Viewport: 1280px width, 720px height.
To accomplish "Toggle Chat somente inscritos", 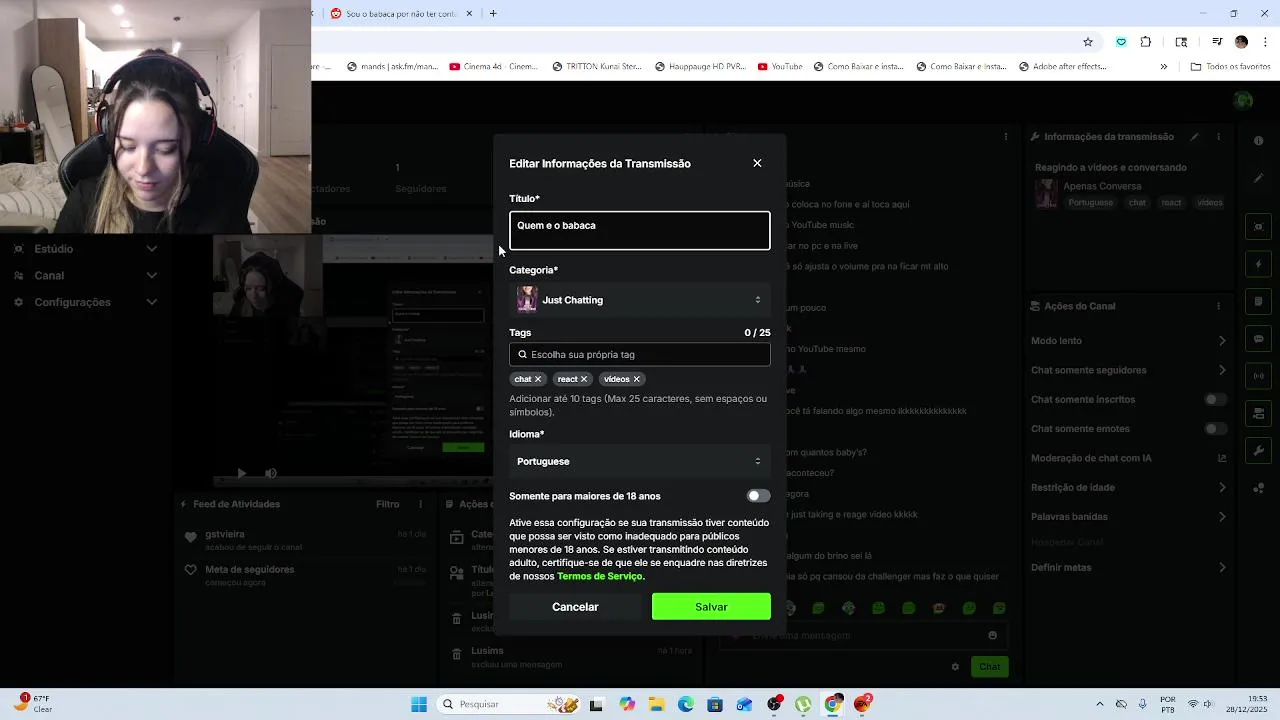I will point(1215,399).
